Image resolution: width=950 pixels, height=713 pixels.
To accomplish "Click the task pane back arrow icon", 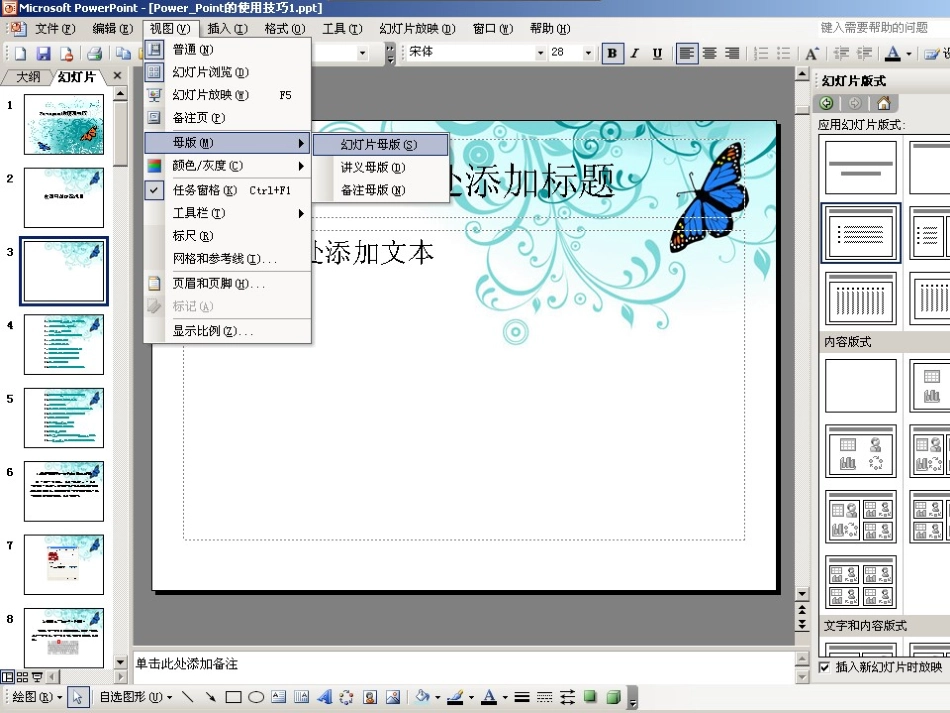I will (826, 103).
